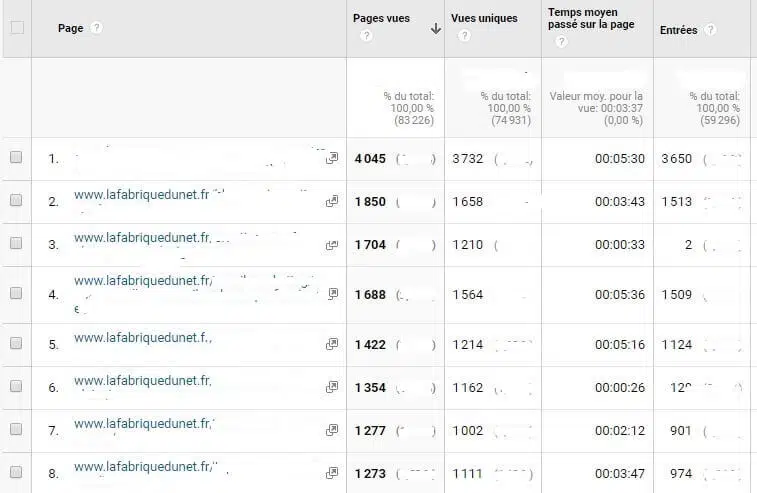Sort by Vues uniques column header
Viewport: 757px width, 493px height.
coord(484,19)
